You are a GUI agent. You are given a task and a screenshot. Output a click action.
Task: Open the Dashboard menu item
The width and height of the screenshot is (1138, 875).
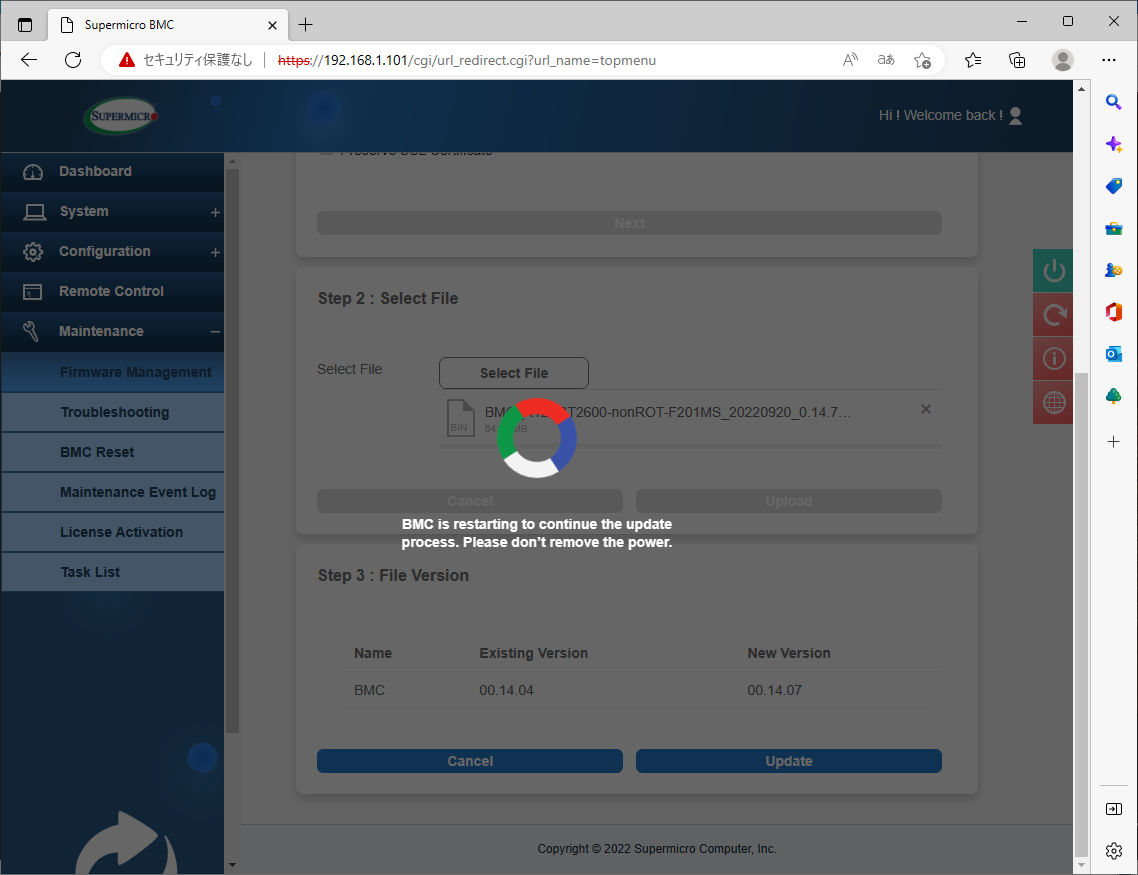click(x=112, y=172)
